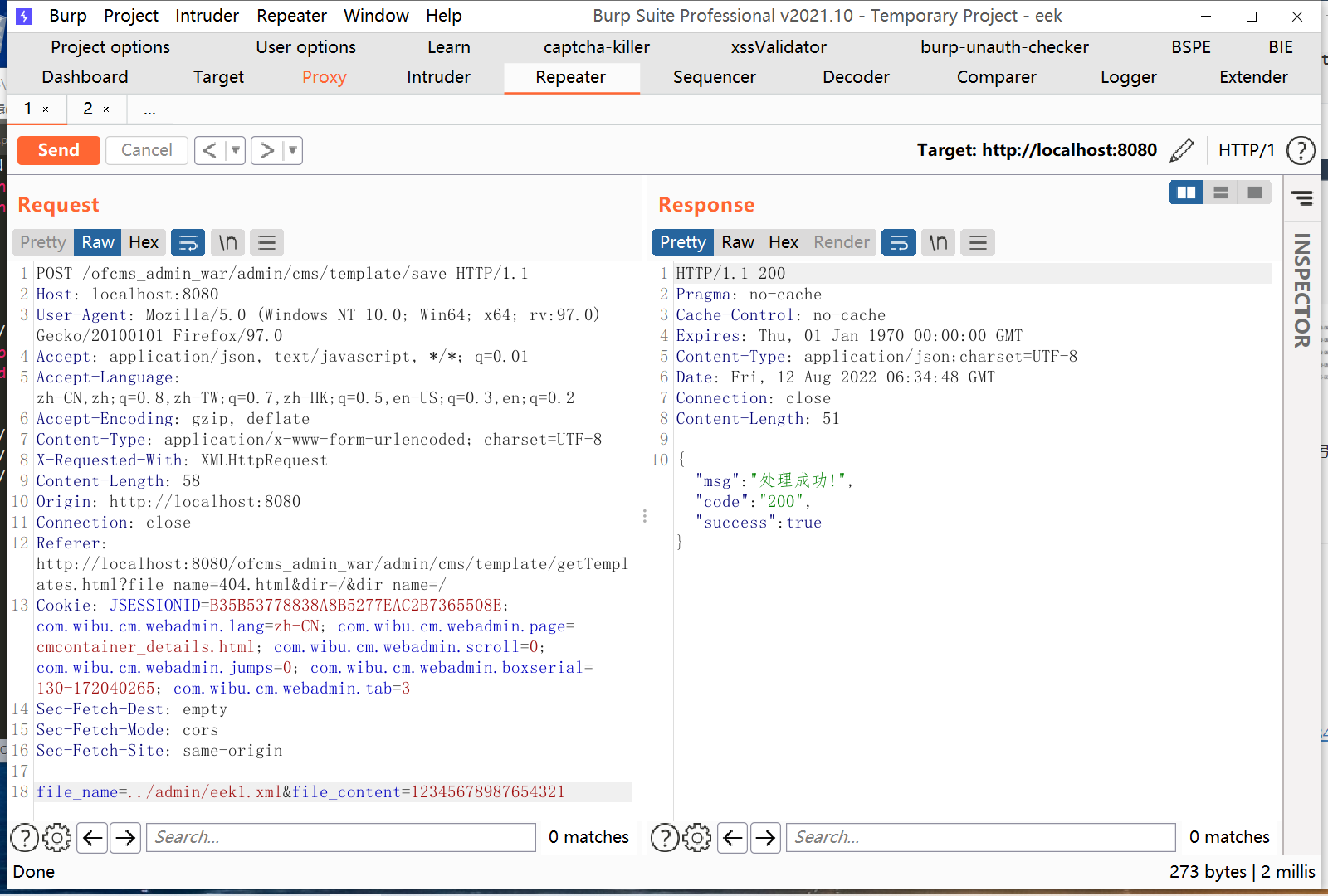The width and height of the screenshot is (1328, 896).
Task: Switch to the Comparer tab
Action: tap(996, 77)
